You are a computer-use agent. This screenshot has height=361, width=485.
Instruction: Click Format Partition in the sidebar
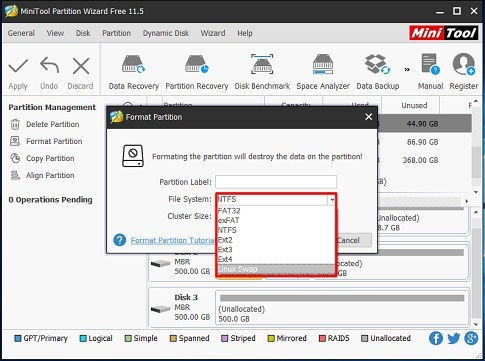point(46,141)
